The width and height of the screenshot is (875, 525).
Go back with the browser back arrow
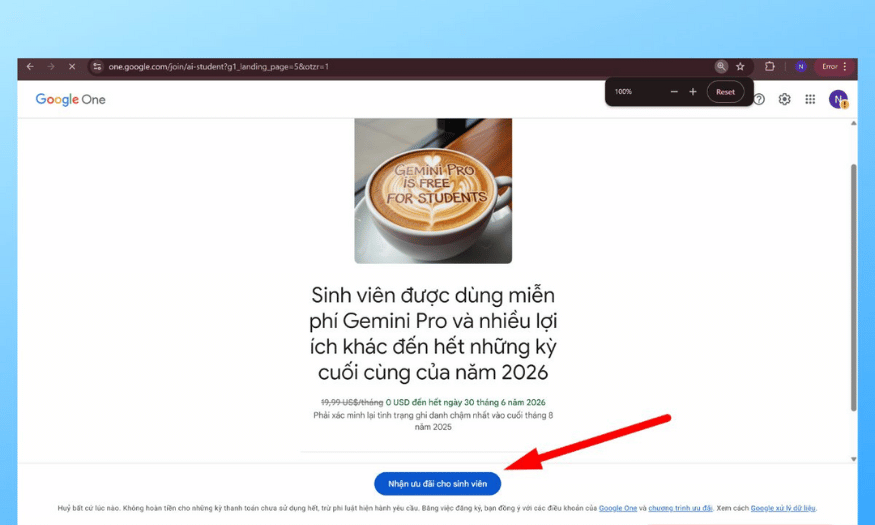(30, 66)
